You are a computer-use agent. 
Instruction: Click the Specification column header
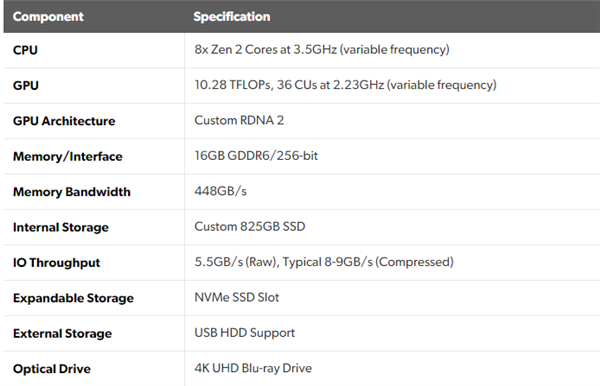(232, 16)
